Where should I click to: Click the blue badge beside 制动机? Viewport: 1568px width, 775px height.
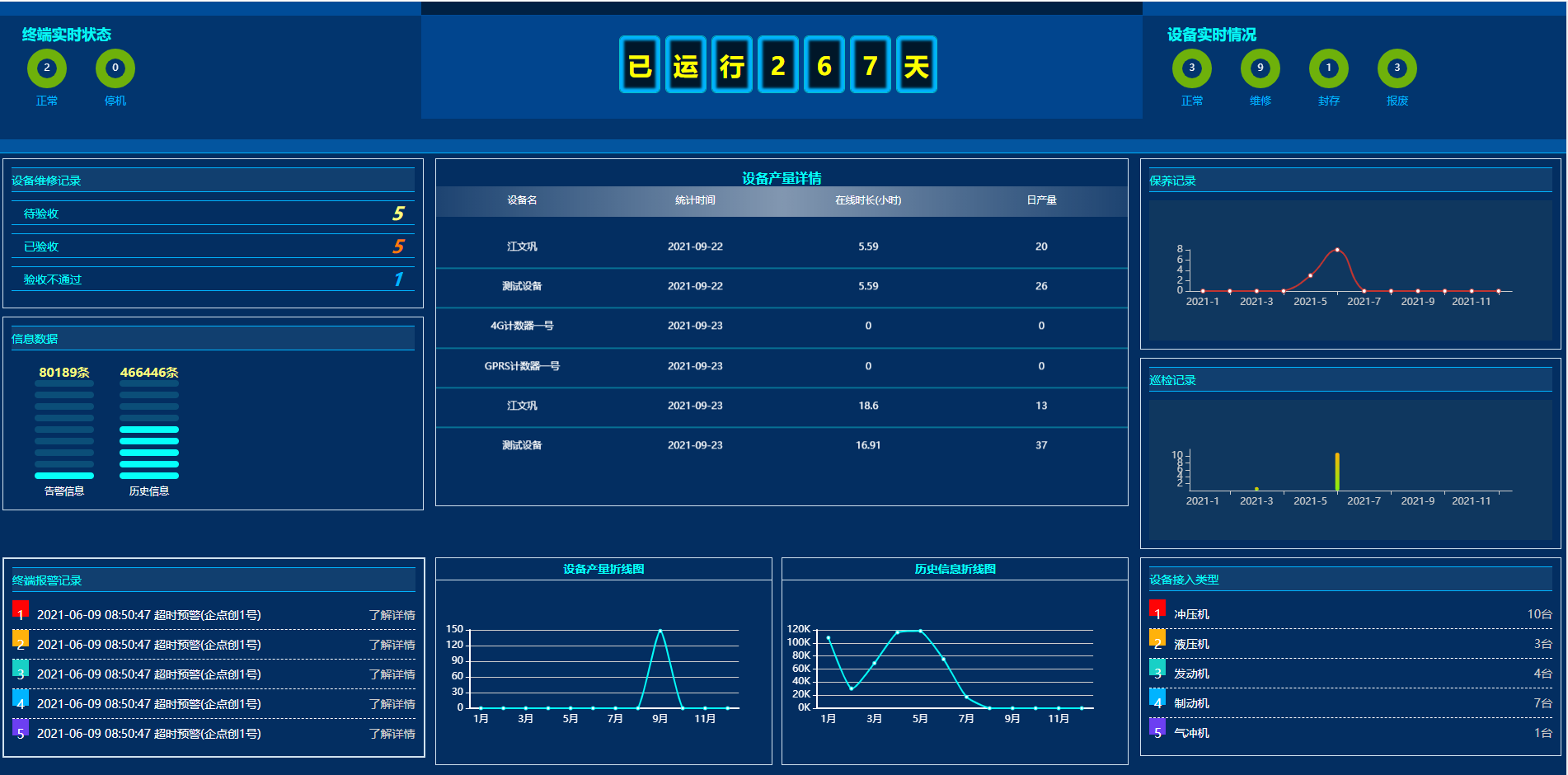click(x=1157, y=697)
